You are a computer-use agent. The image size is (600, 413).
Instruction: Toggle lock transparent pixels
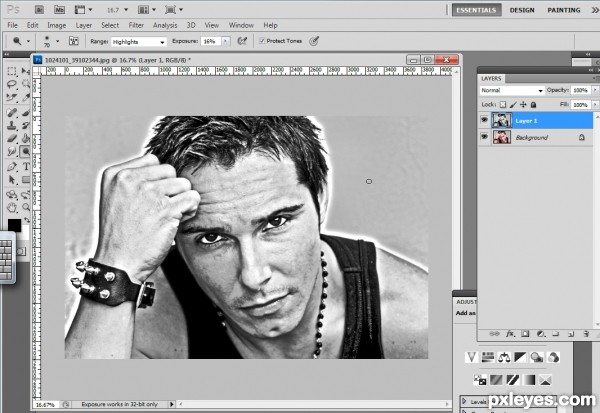pos(503,104)
